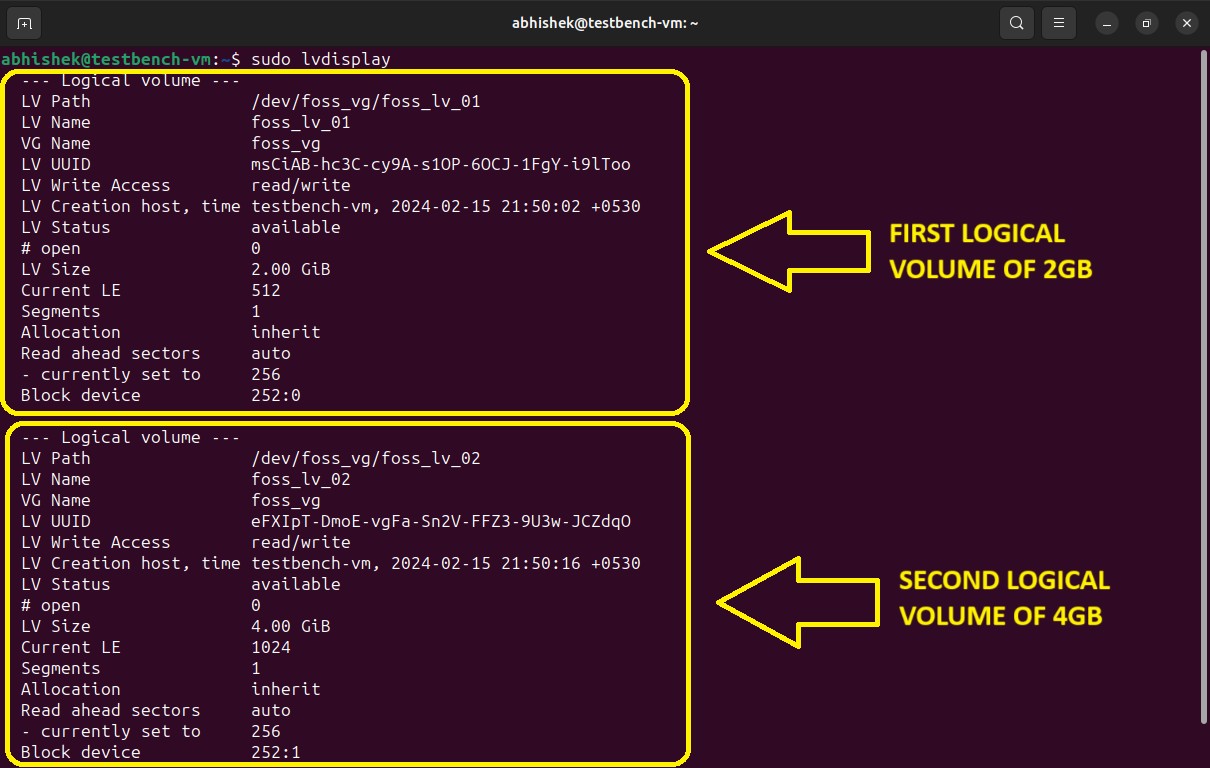Click the title 'abhishek@testbench-vm: ~' in the titlebar
The height and width of the screenshot is (768, 1210).
[x=605, y=22]
